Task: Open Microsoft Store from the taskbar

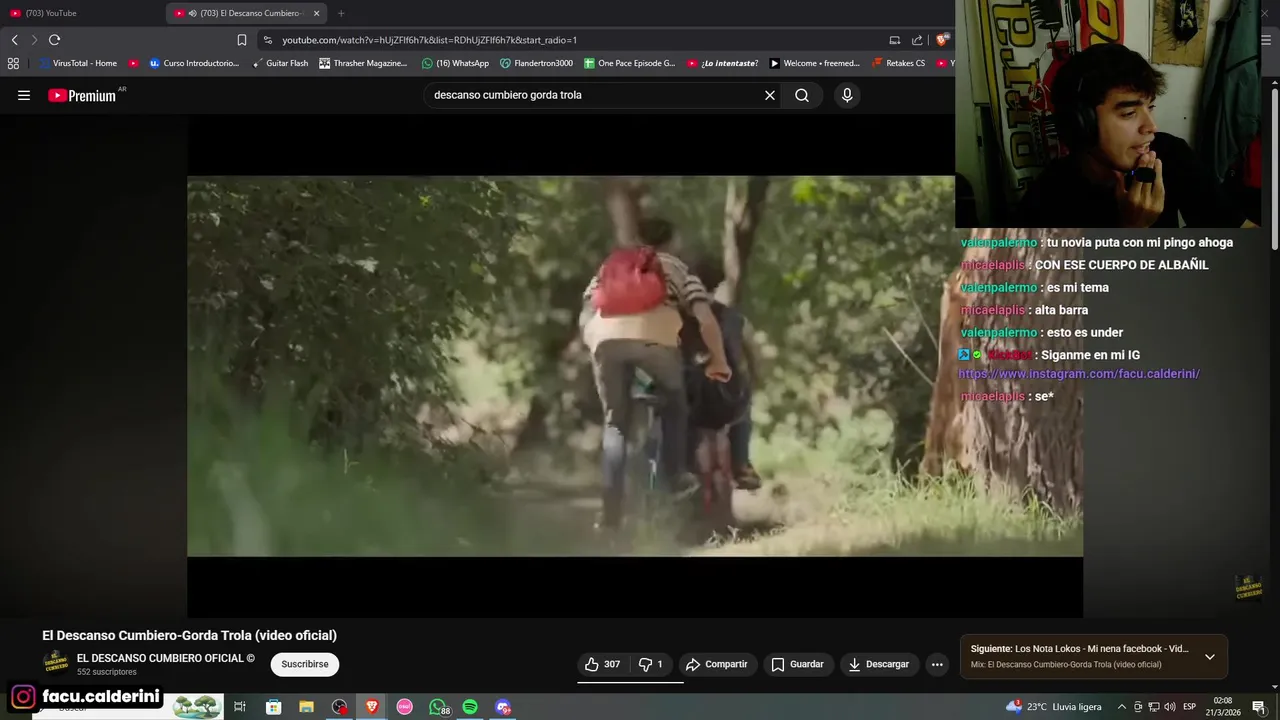Action: click(x=273, y=707)
